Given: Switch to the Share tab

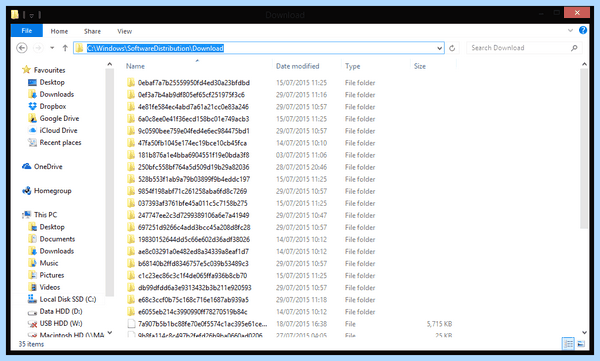Looking at the screenshot, I should 92,31.
